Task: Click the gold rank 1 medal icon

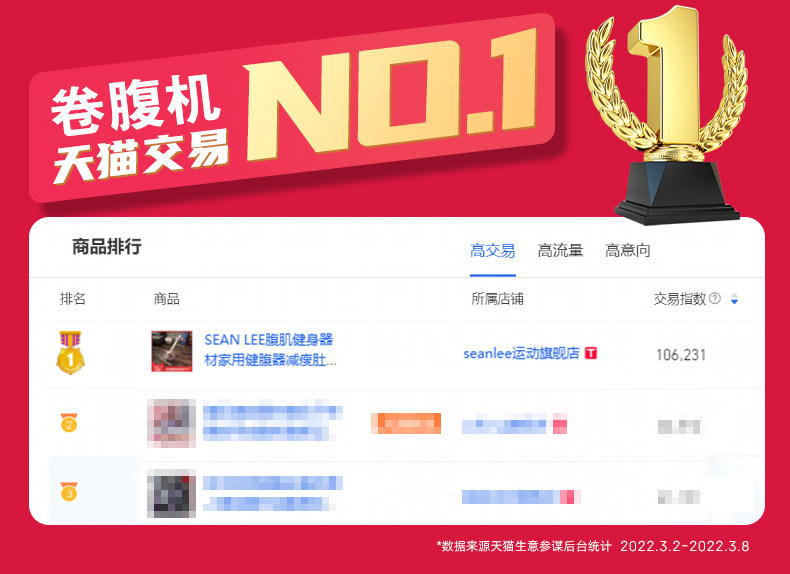Action: click(70, 352)
